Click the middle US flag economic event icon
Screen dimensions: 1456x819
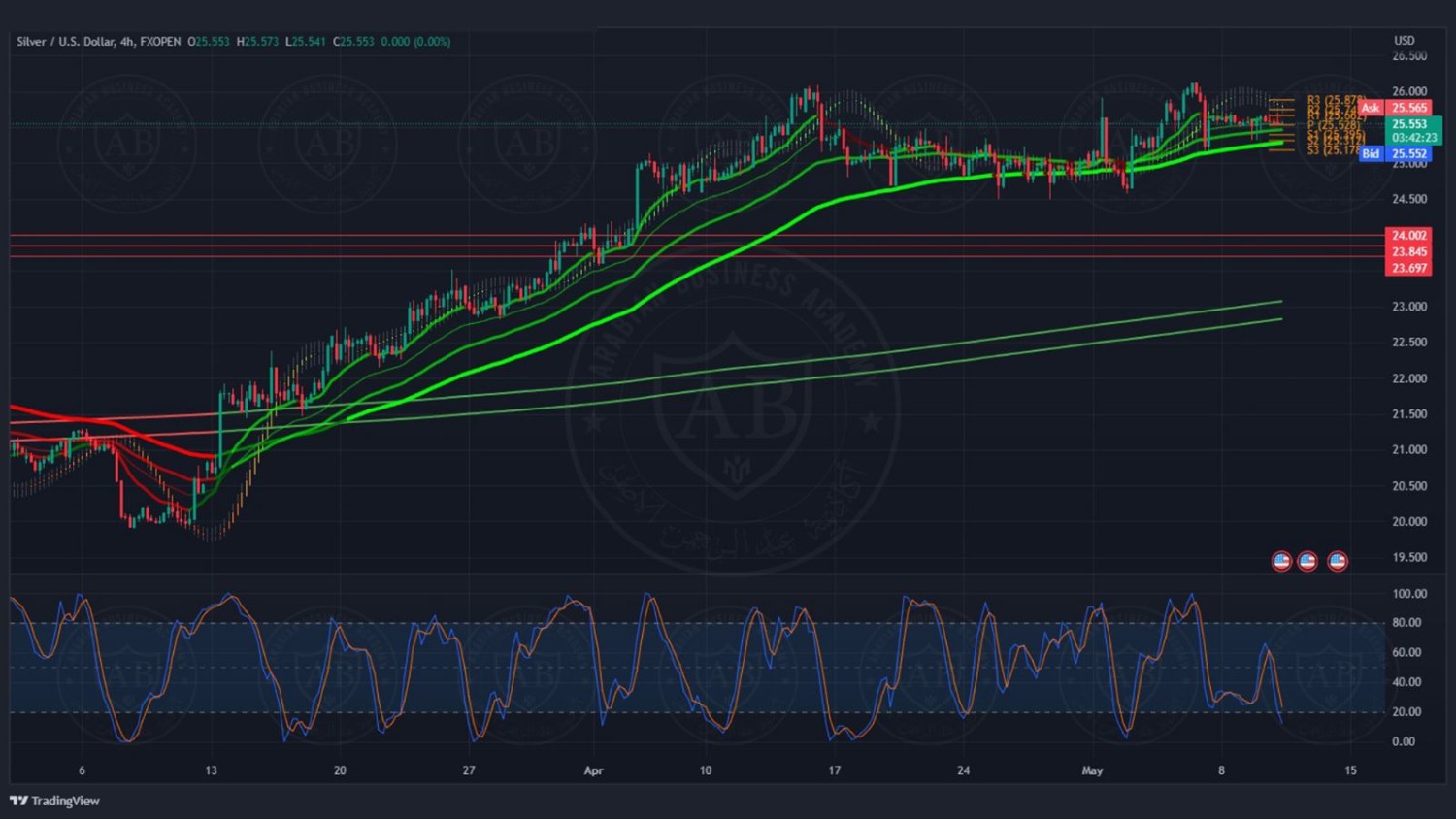pos(1307,561)
